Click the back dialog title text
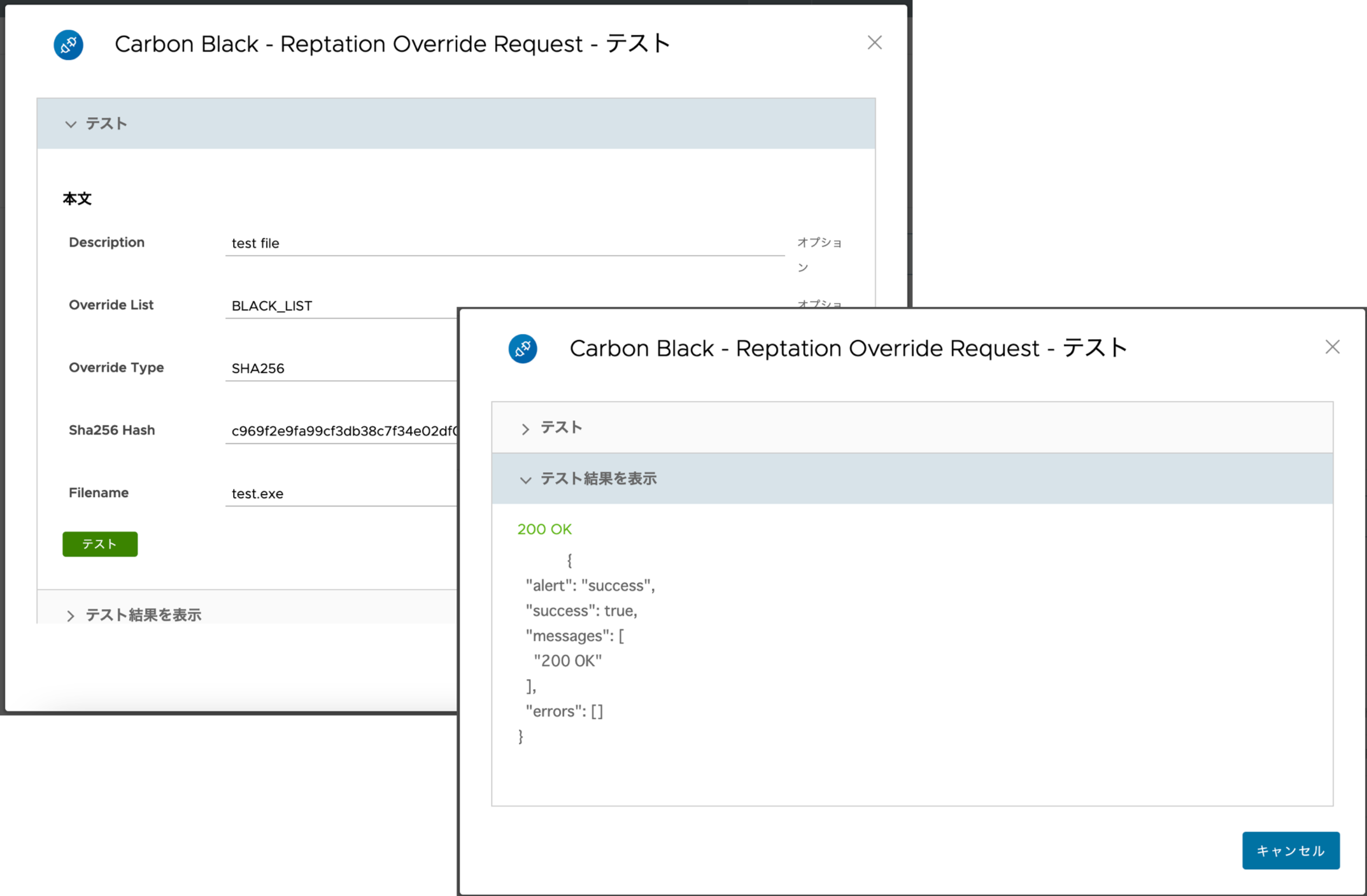Image resolution: width=1367 pixels, height=896 pixels. tap(392, 44)
